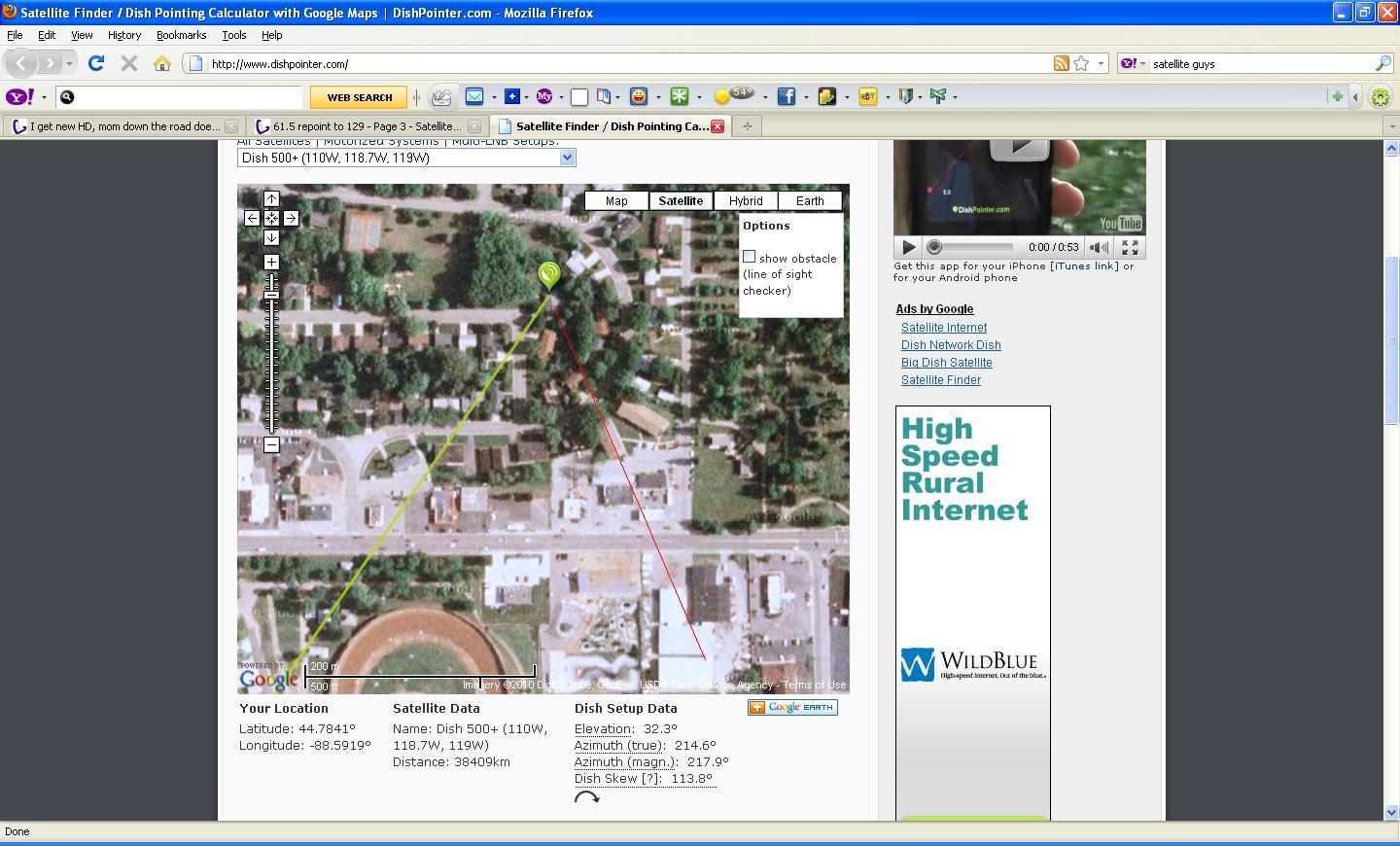Open Satellite Finder ad link

pyautogui.click(x=941, y=380)
